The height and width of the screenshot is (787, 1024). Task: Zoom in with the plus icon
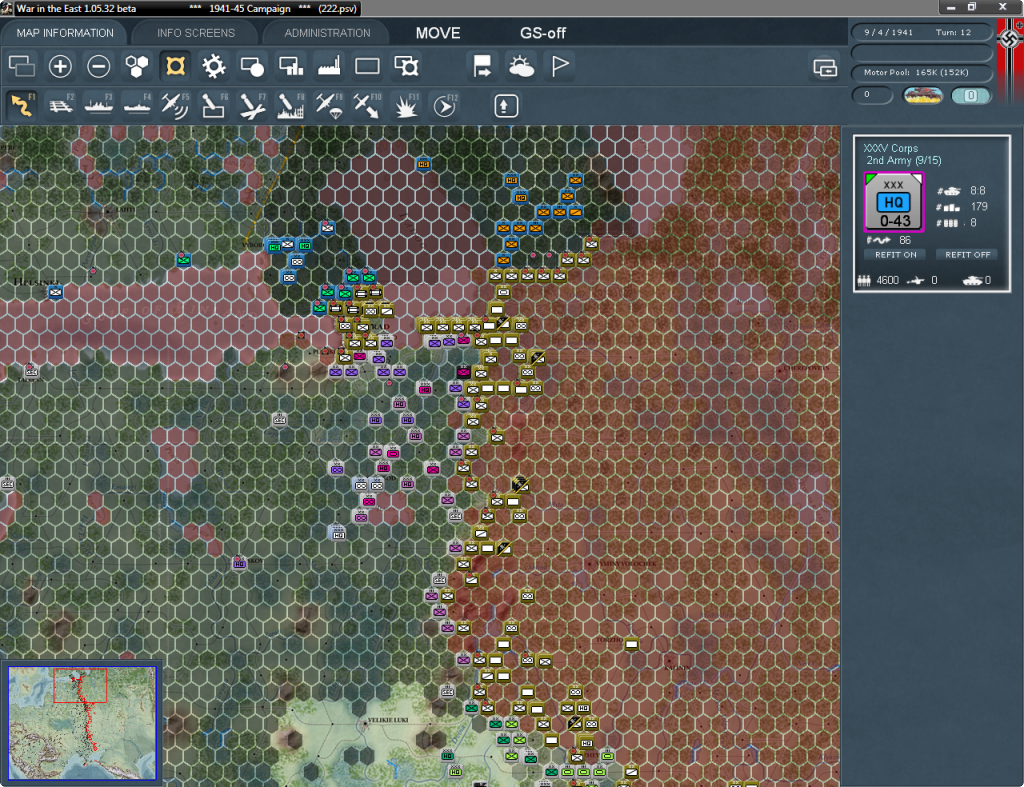click(60, 66)
